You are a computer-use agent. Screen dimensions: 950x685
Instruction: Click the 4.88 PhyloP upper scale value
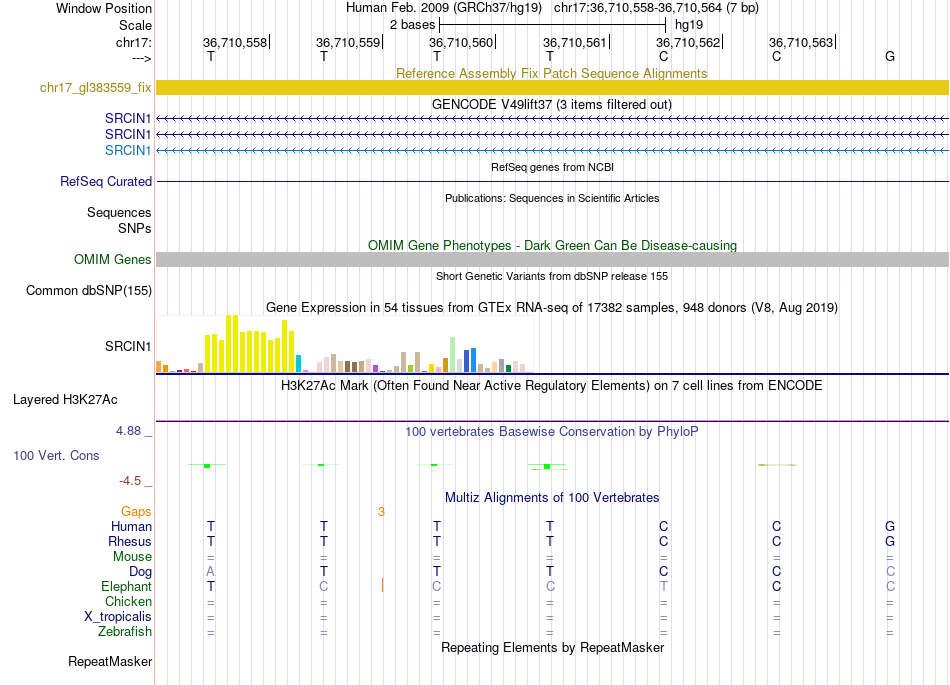click(128, 431)
